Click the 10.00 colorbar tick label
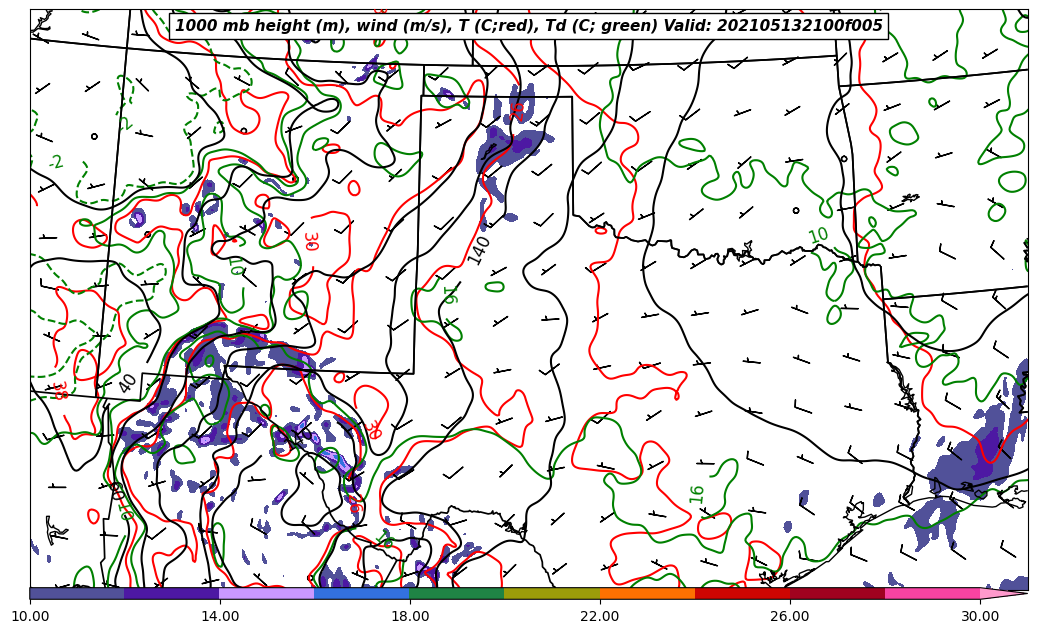Viewport: 1037px width, 633px height. (x=30, y=616)
